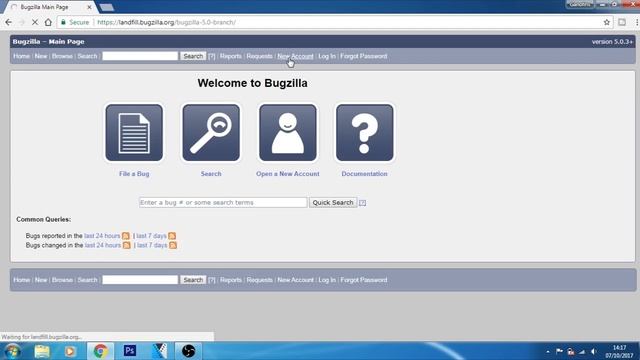
Task: Click Forgot Password in the footer navigation
Action: [364, 280]
